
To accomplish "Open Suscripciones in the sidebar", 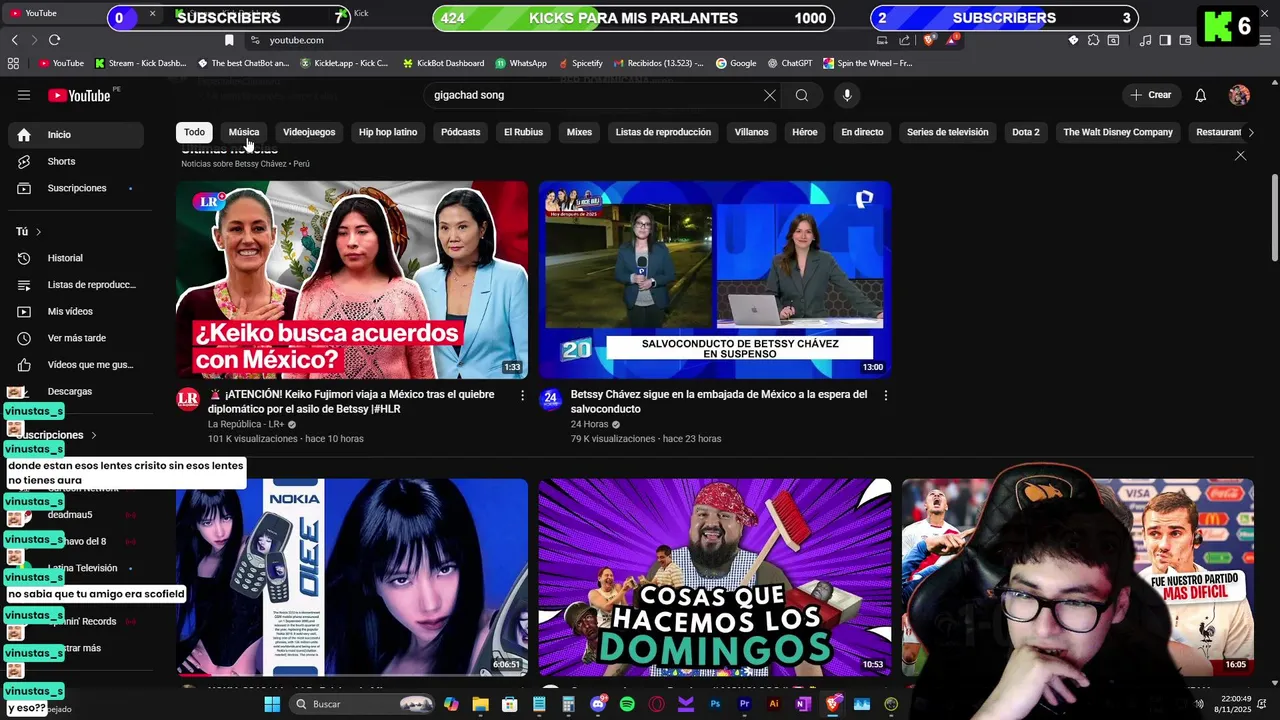I will pos(76,188).
